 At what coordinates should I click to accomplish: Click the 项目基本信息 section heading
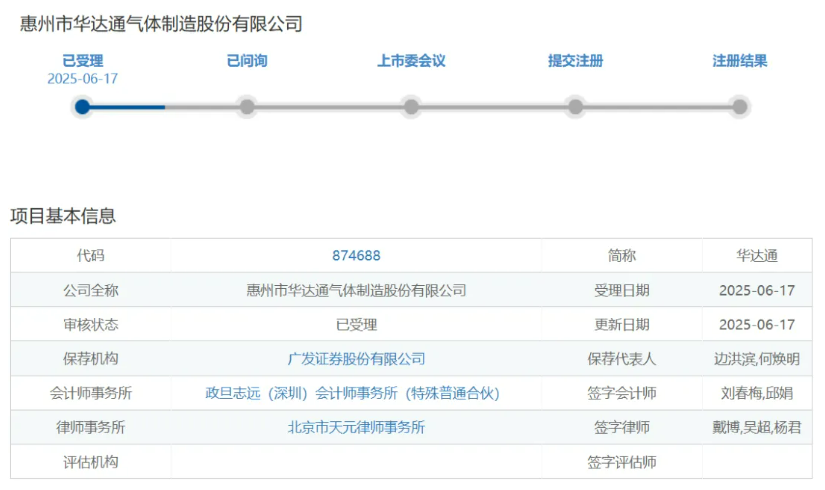click(63, 216)
